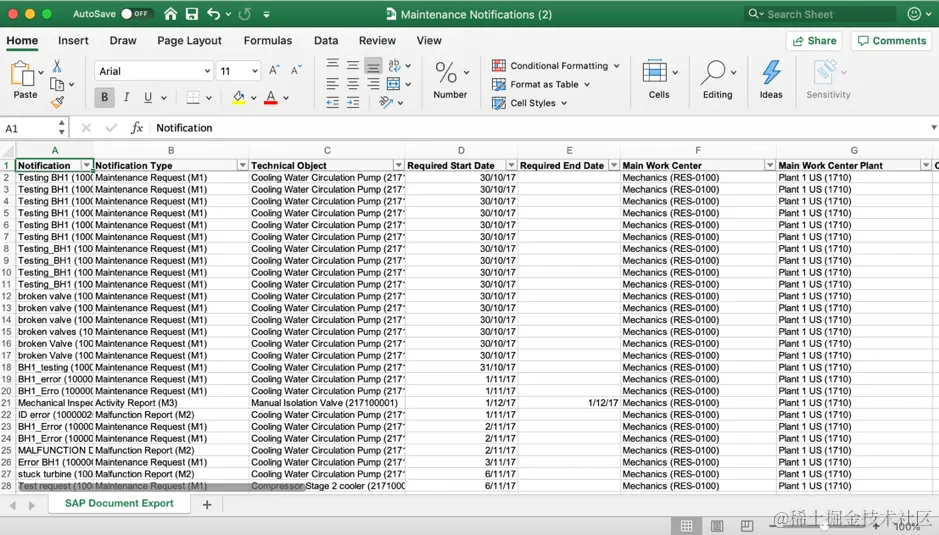The height and width of the screenshot is (535, 939).
Task: Click the Cut scissors icon
Action: [x=57, y=66]
